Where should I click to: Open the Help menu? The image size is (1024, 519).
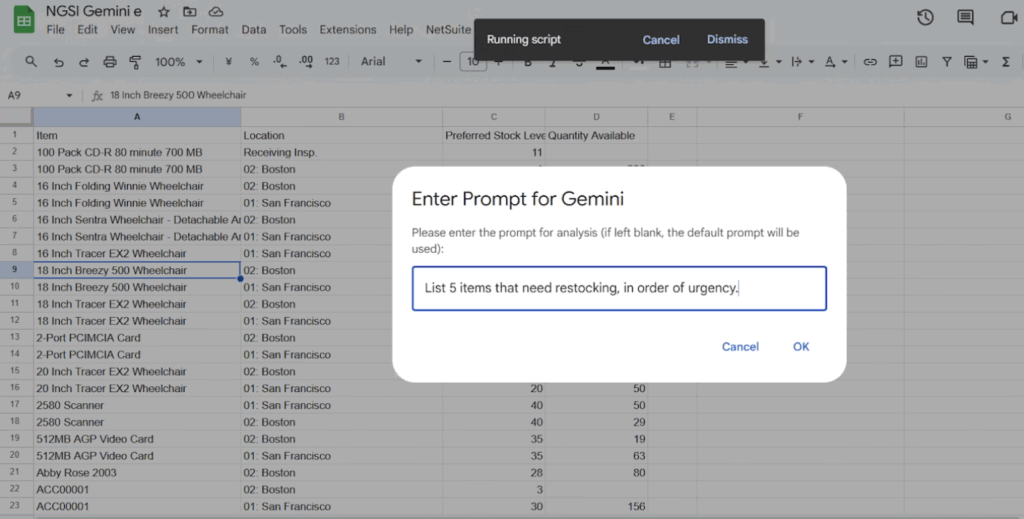click(401, 29)
